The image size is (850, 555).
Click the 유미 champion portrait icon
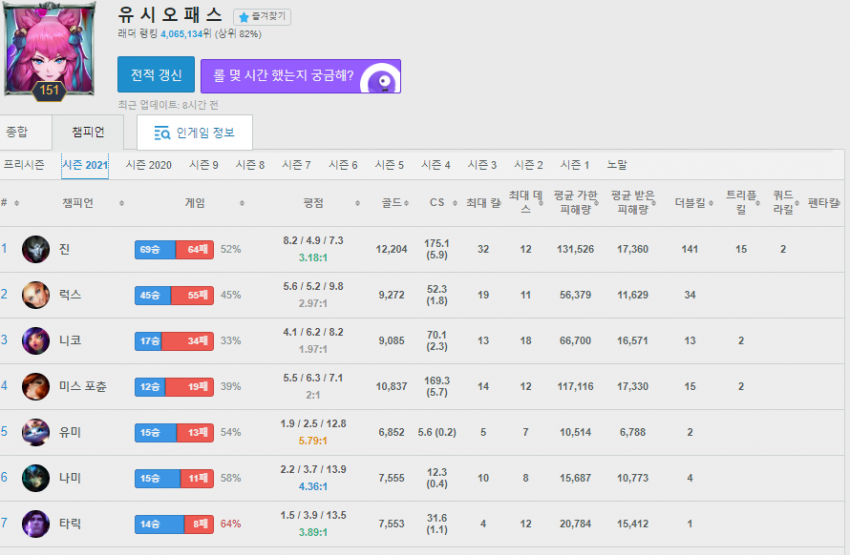click(36, 433)
